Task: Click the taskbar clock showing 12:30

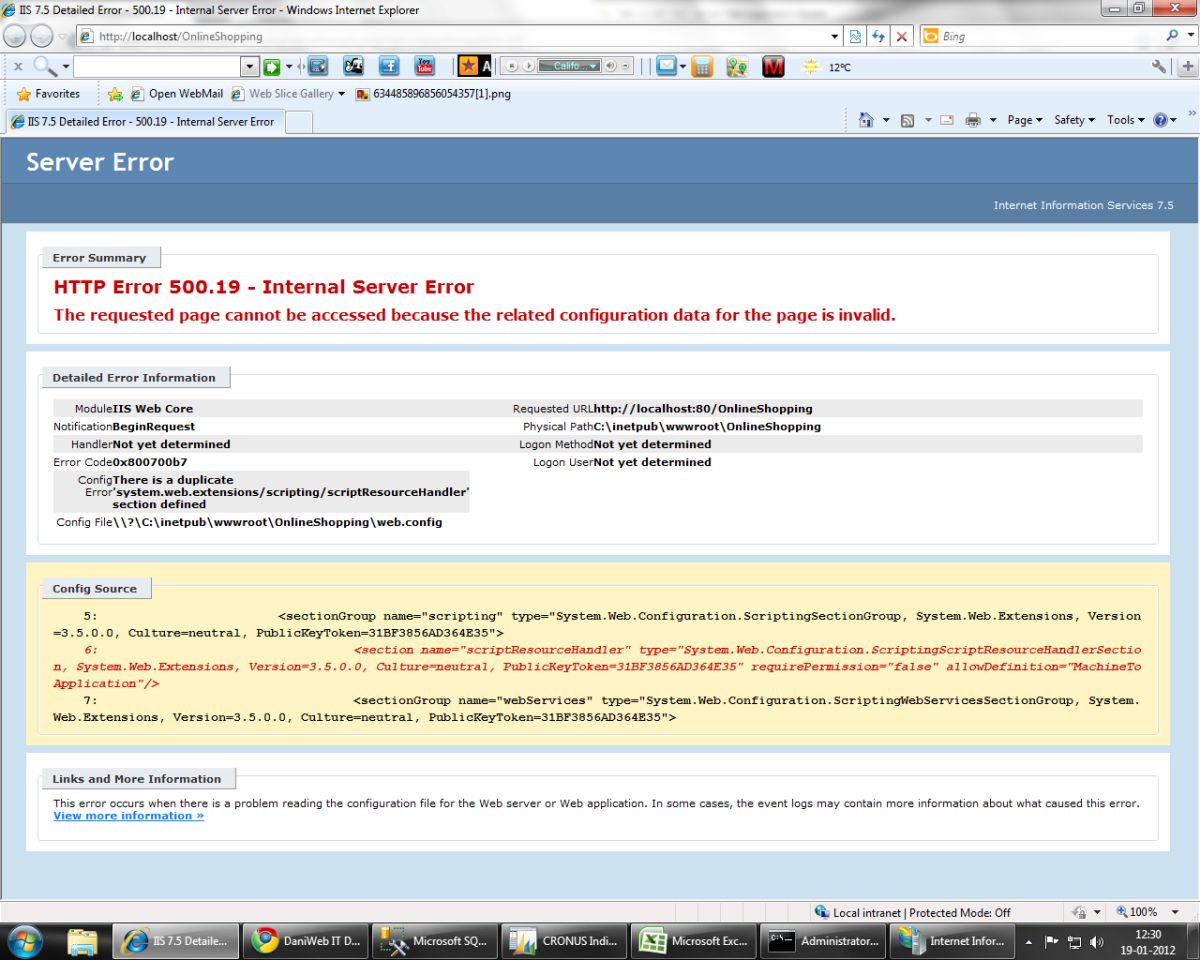Action: click(x=1147, y=941)
